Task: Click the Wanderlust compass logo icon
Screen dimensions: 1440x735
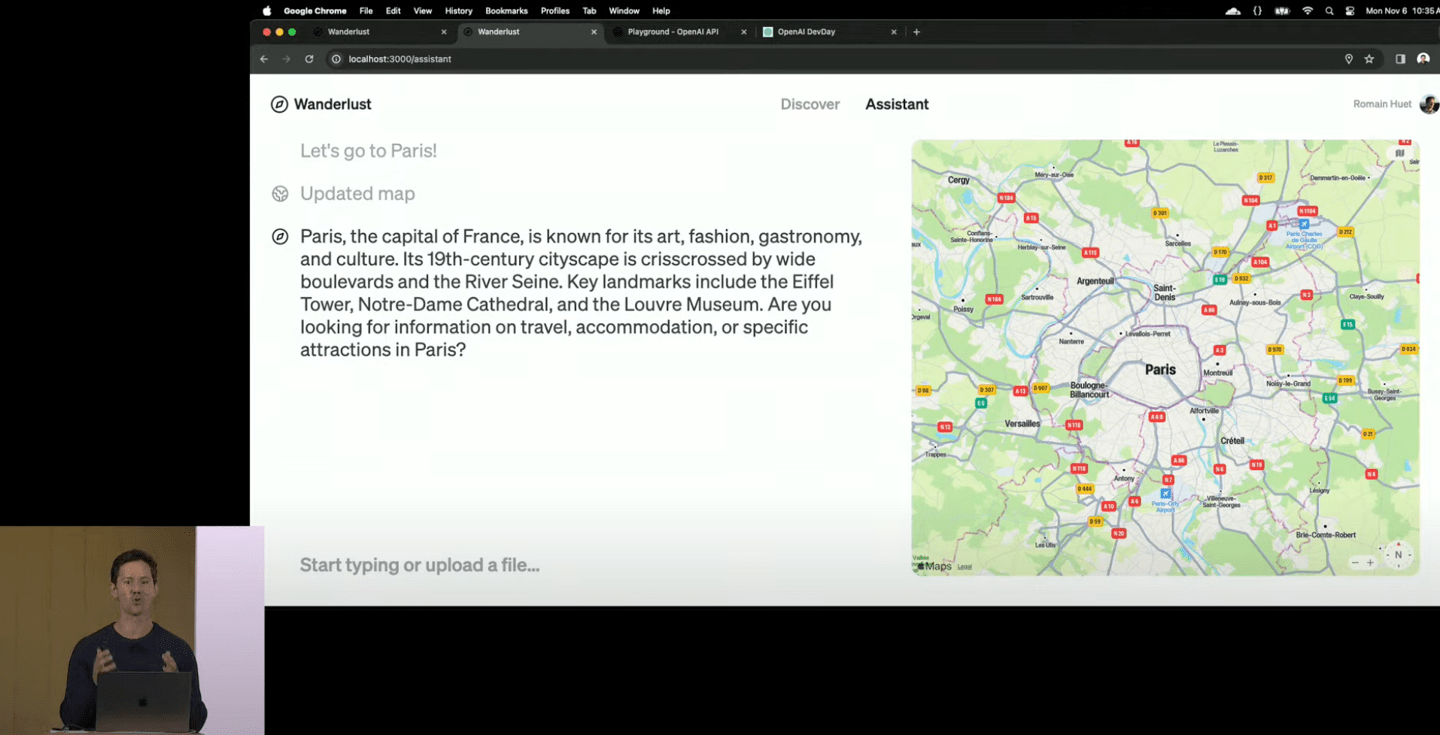Action: [279, 104]
